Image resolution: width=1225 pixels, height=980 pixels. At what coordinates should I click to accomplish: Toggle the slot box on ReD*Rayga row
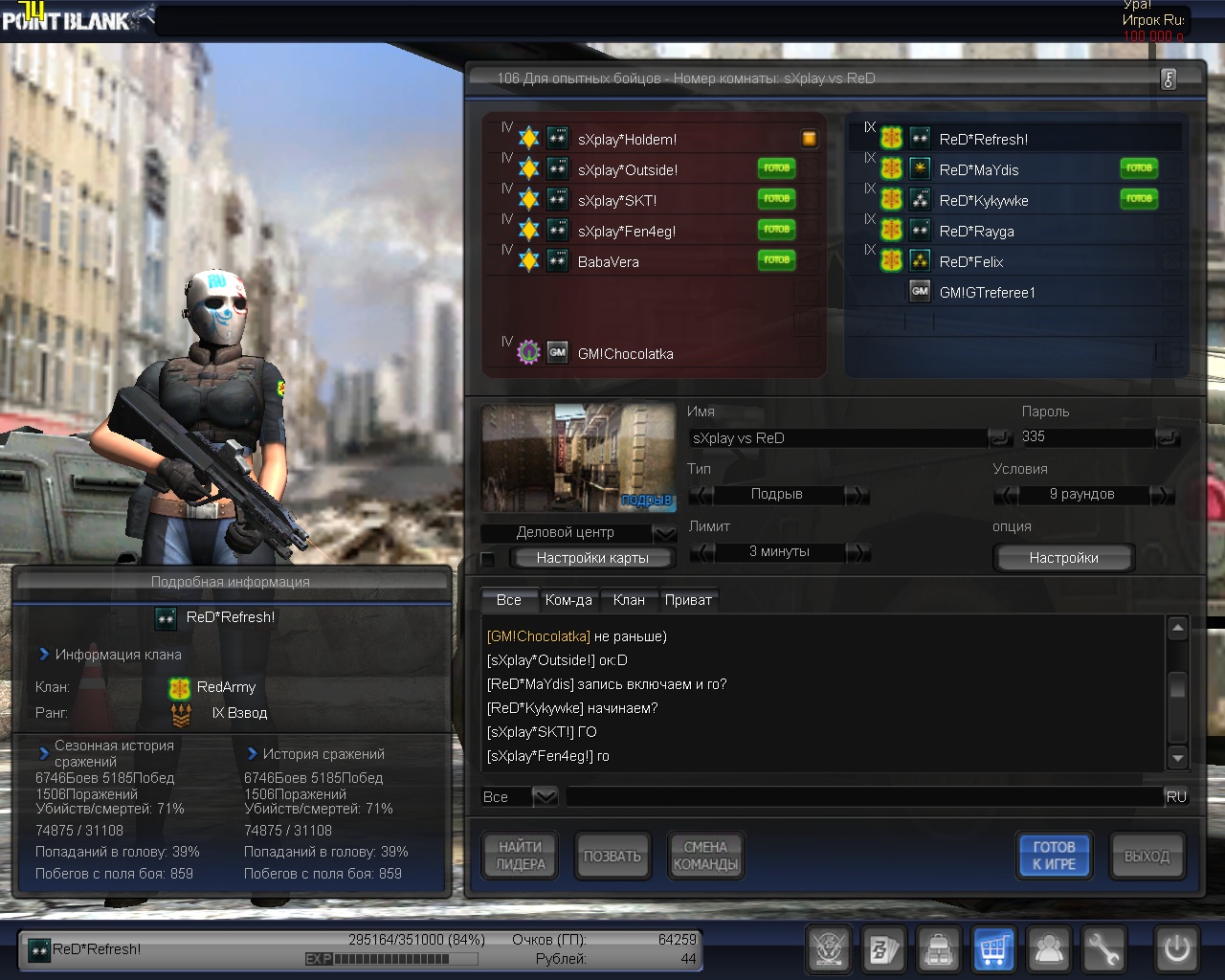click(x=1171, y=231)
